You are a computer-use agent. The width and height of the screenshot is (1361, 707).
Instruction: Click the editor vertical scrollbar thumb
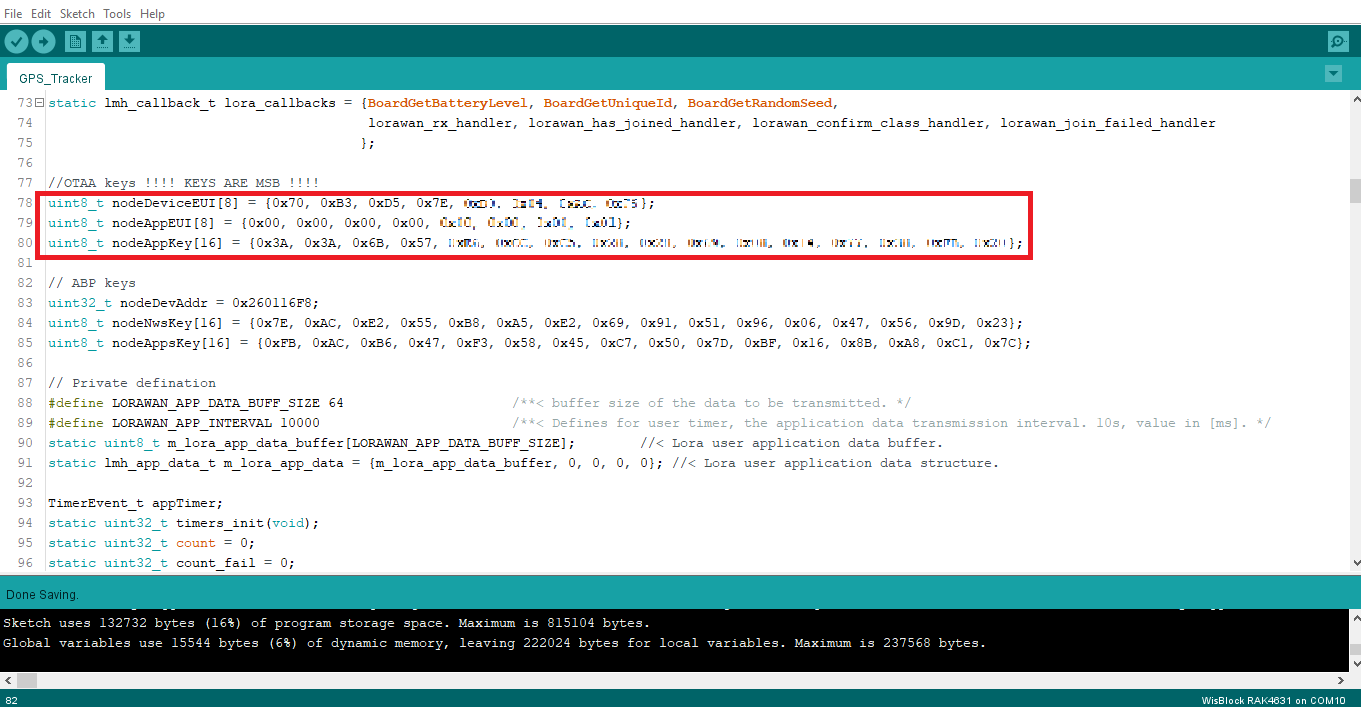(1354, 190)
